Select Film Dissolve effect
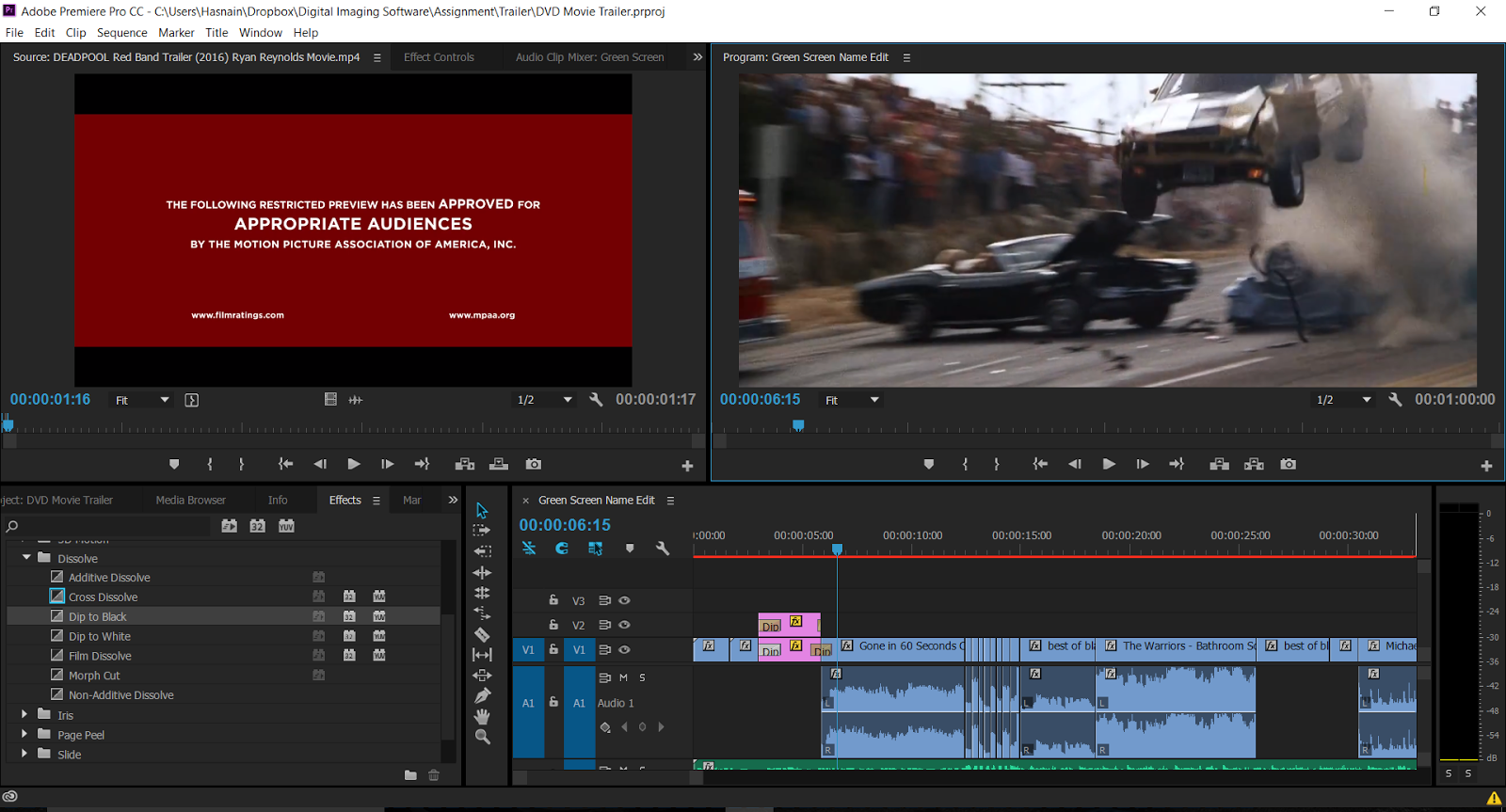The height and width of the screenshot is (812, 1506). click(100, 656)
